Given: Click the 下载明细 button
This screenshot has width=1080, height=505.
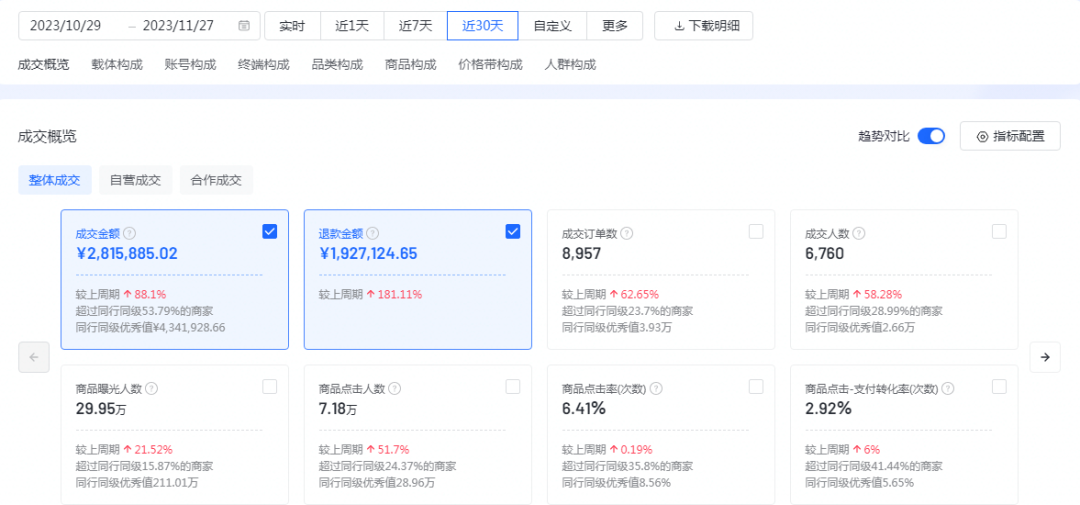Looking at the screenshot, I should pos(703,26).
